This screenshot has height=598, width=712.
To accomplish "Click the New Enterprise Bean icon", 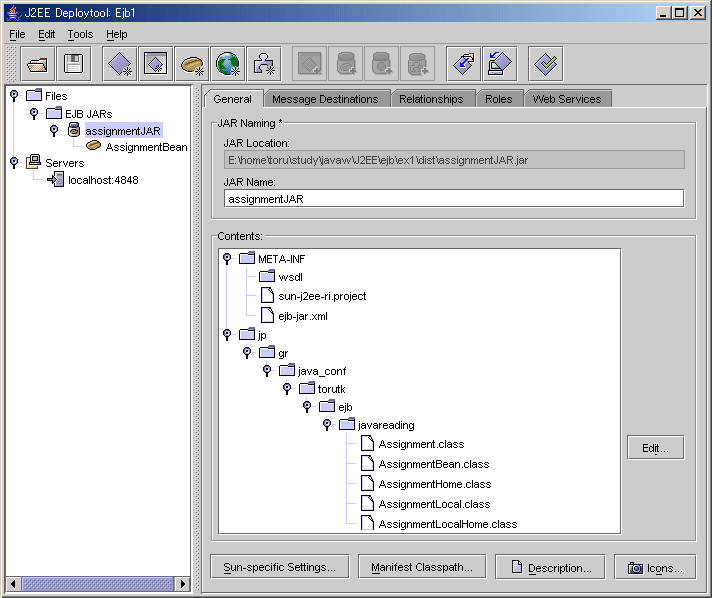I will [192, 64].
